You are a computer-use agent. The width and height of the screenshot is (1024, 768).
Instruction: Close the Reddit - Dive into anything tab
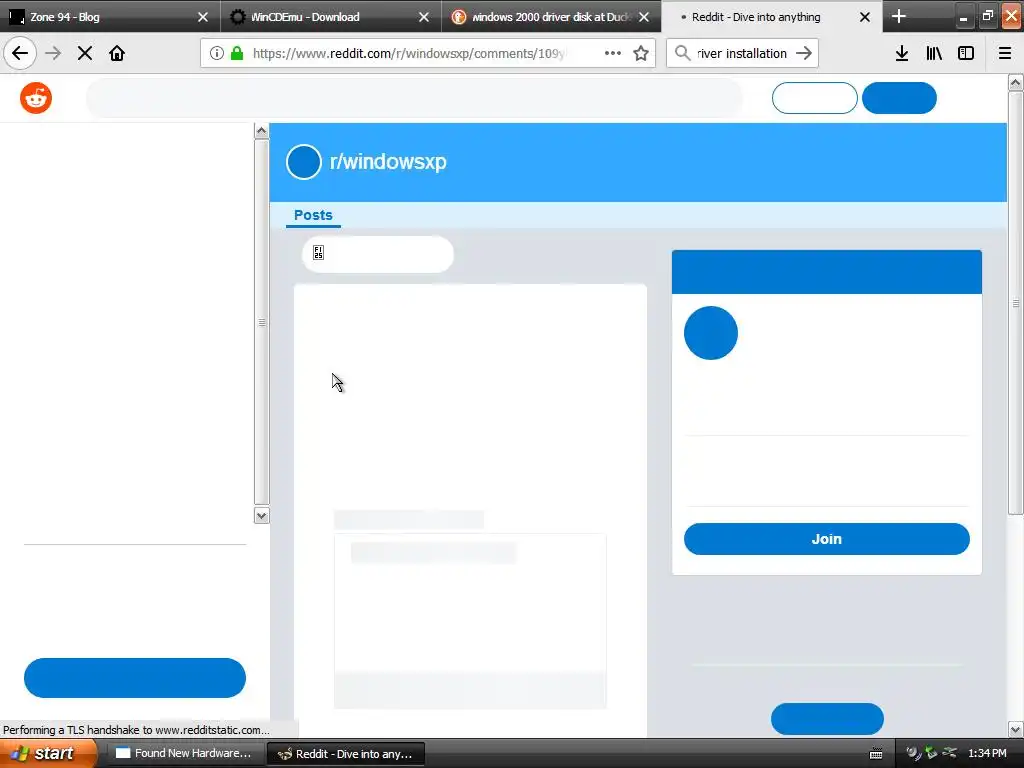click(x=865, y=17)
